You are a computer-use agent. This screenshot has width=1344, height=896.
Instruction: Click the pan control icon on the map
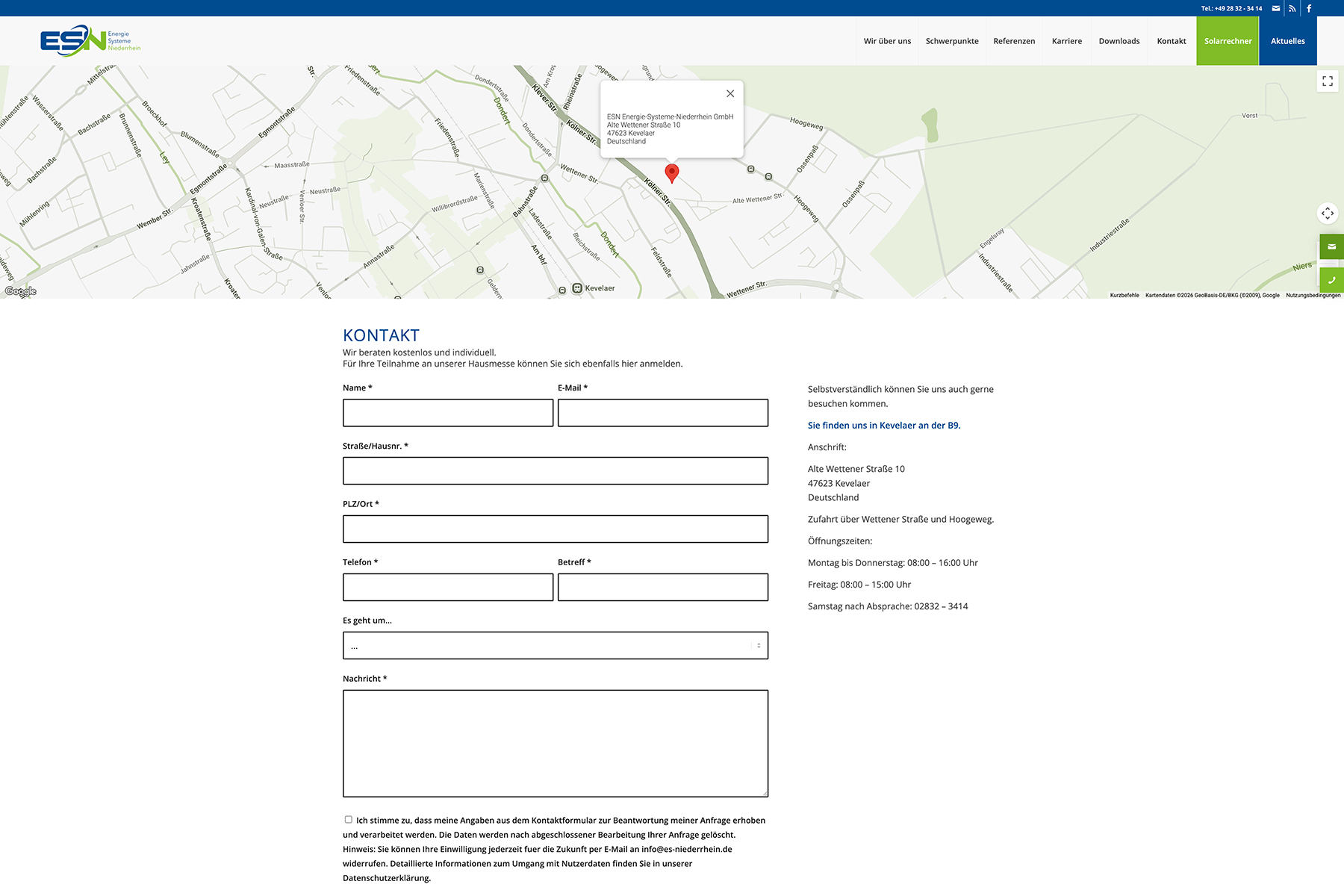click(1328, 214)
